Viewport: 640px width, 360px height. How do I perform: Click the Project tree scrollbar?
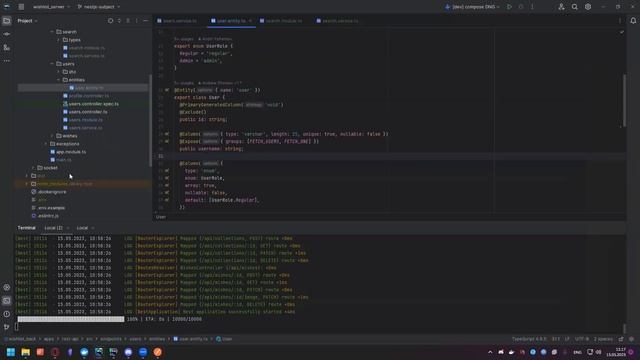(x=150, y=120)
